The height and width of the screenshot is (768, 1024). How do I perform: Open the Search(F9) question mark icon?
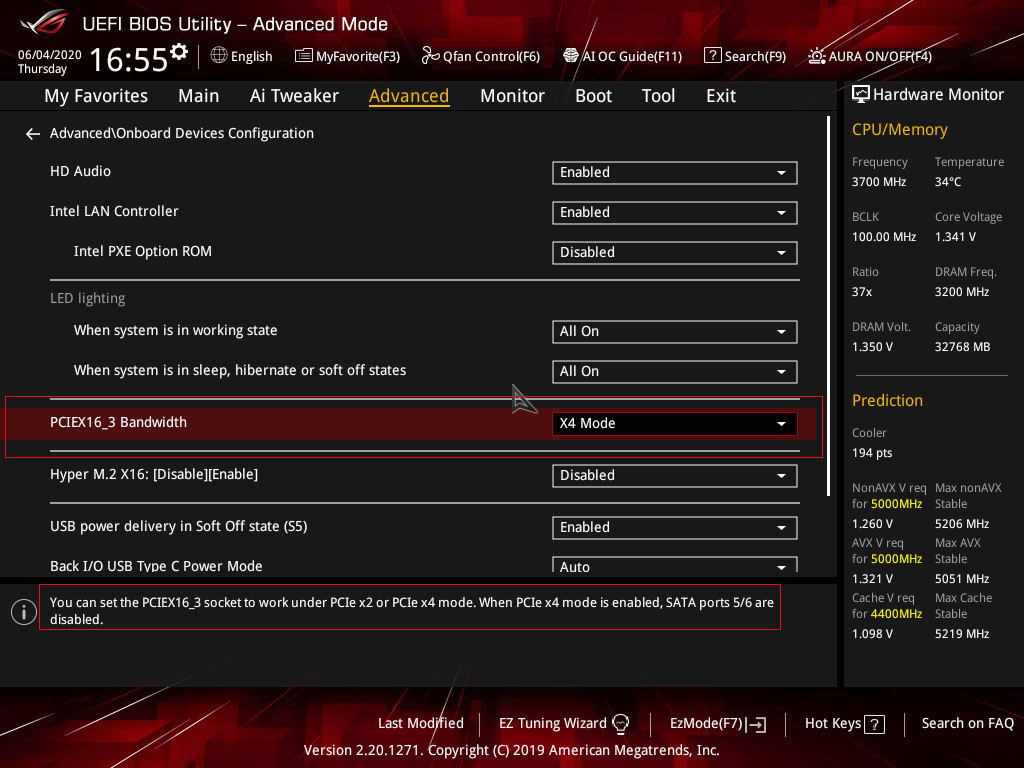[x=712, y=56]
